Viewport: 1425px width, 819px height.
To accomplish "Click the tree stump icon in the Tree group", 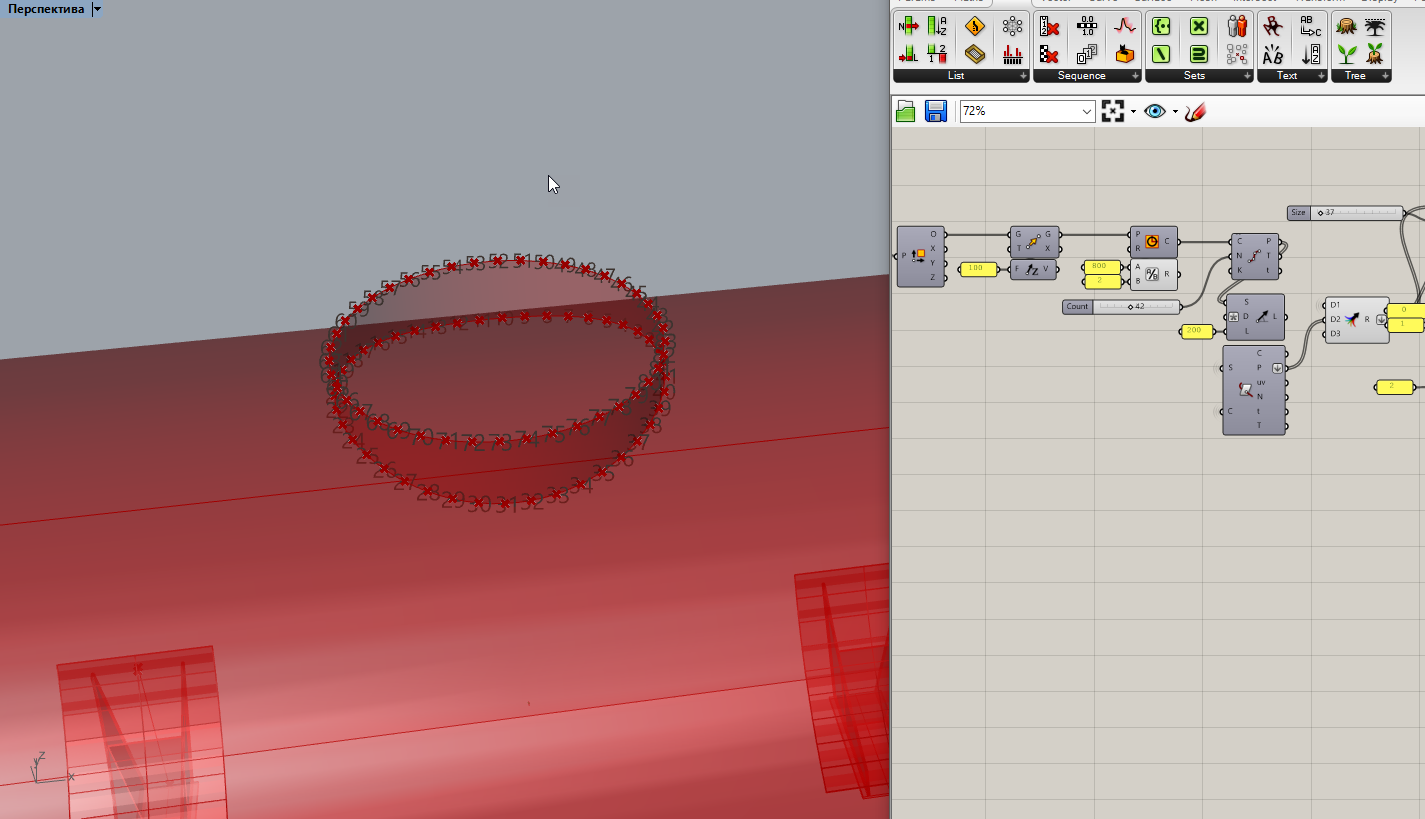I will pyautogui.click(x=1347, y=27).
